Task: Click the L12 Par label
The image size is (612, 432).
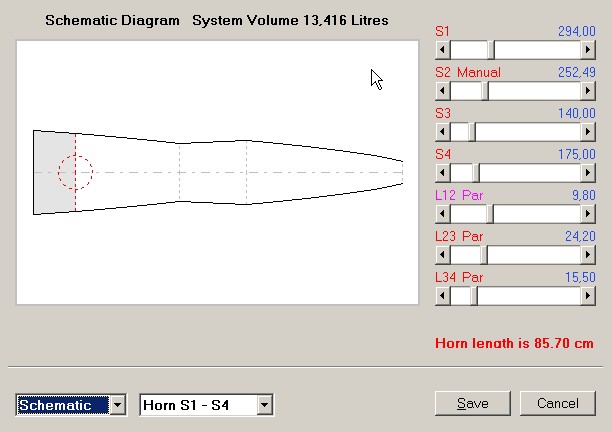Action: 459,195
